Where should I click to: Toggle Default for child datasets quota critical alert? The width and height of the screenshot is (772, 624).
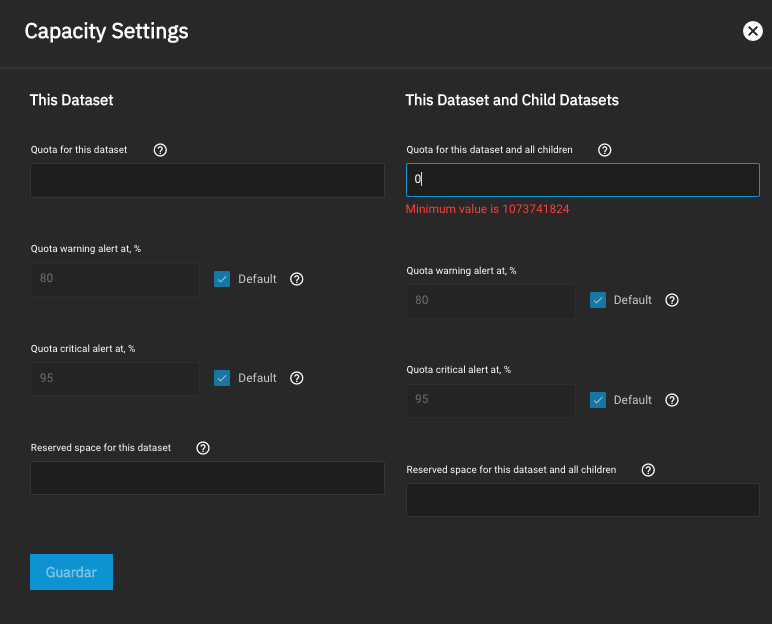point(598,400)
